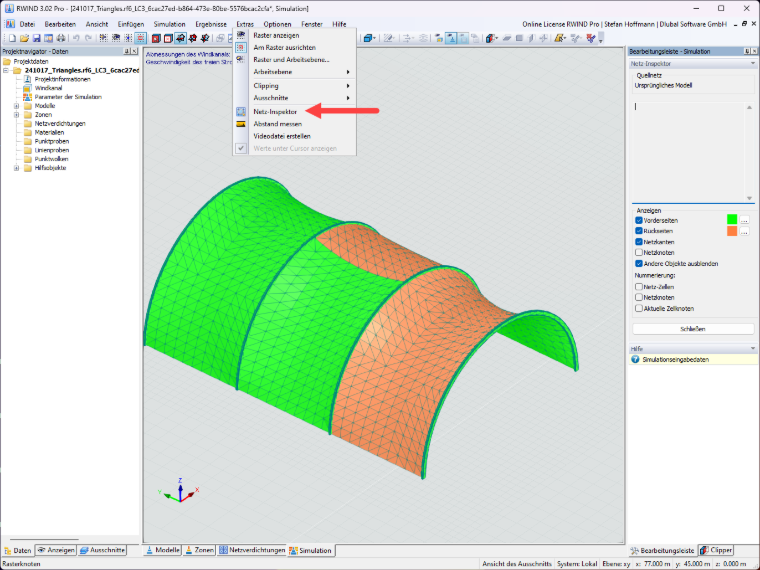
Task: Click the redo arrow in the toolbar
Action: point(88,38)
